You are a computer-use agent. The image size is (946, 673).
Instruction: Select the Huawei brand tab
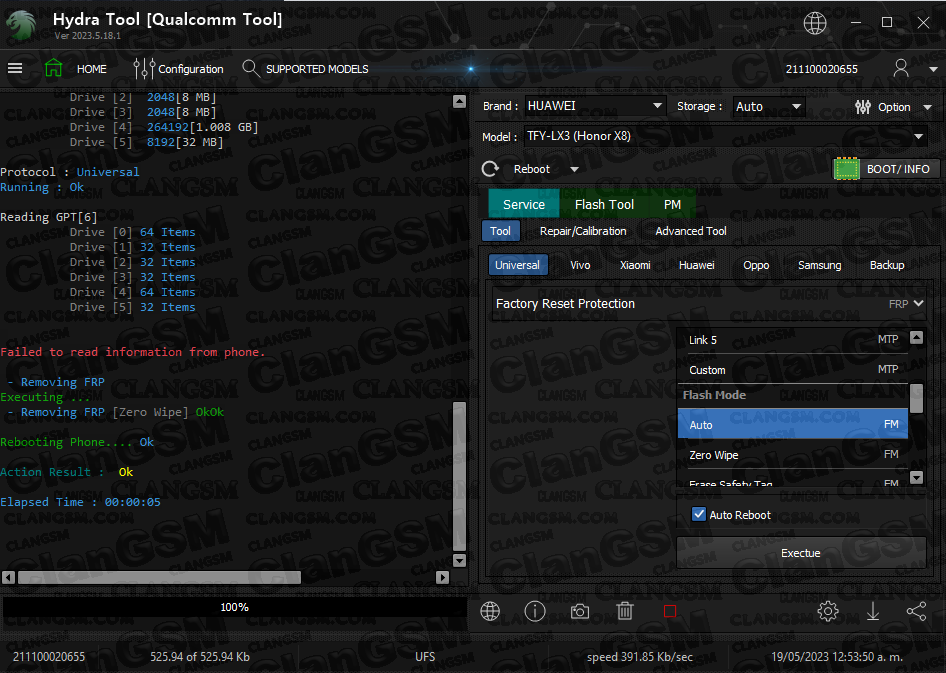pos(696,265)
